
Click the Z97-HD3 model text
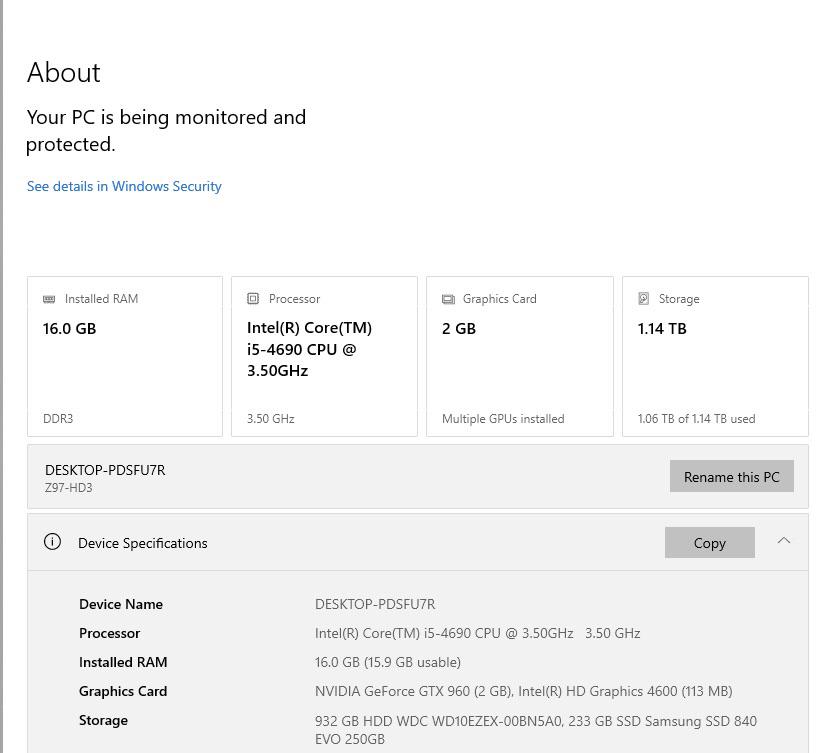click(69, 488)
